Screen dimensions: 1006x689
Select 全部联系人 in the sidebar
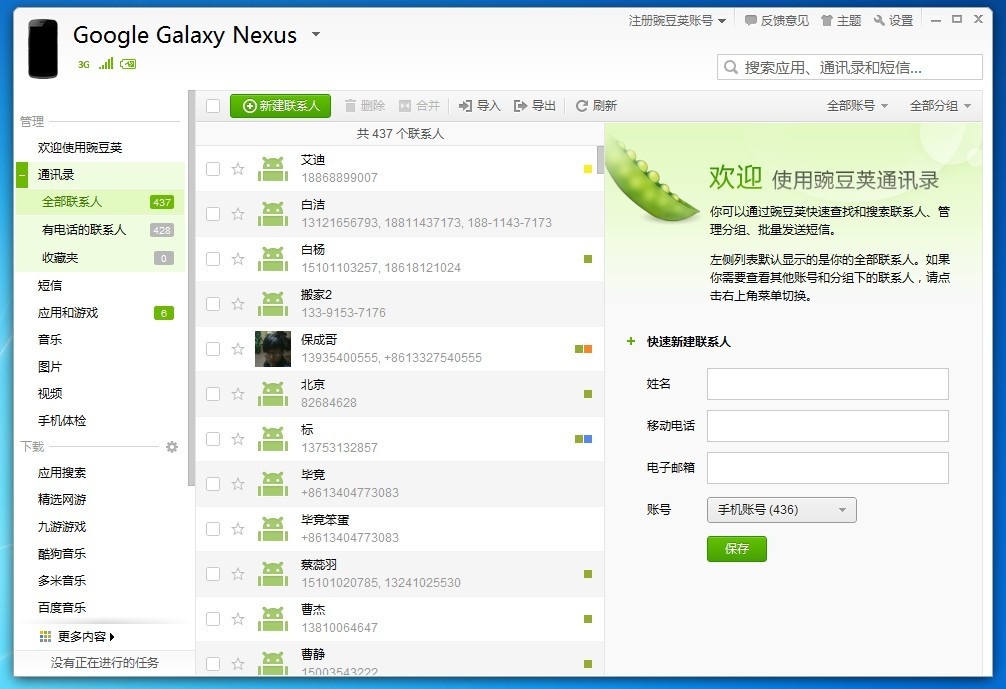point(100,202)
